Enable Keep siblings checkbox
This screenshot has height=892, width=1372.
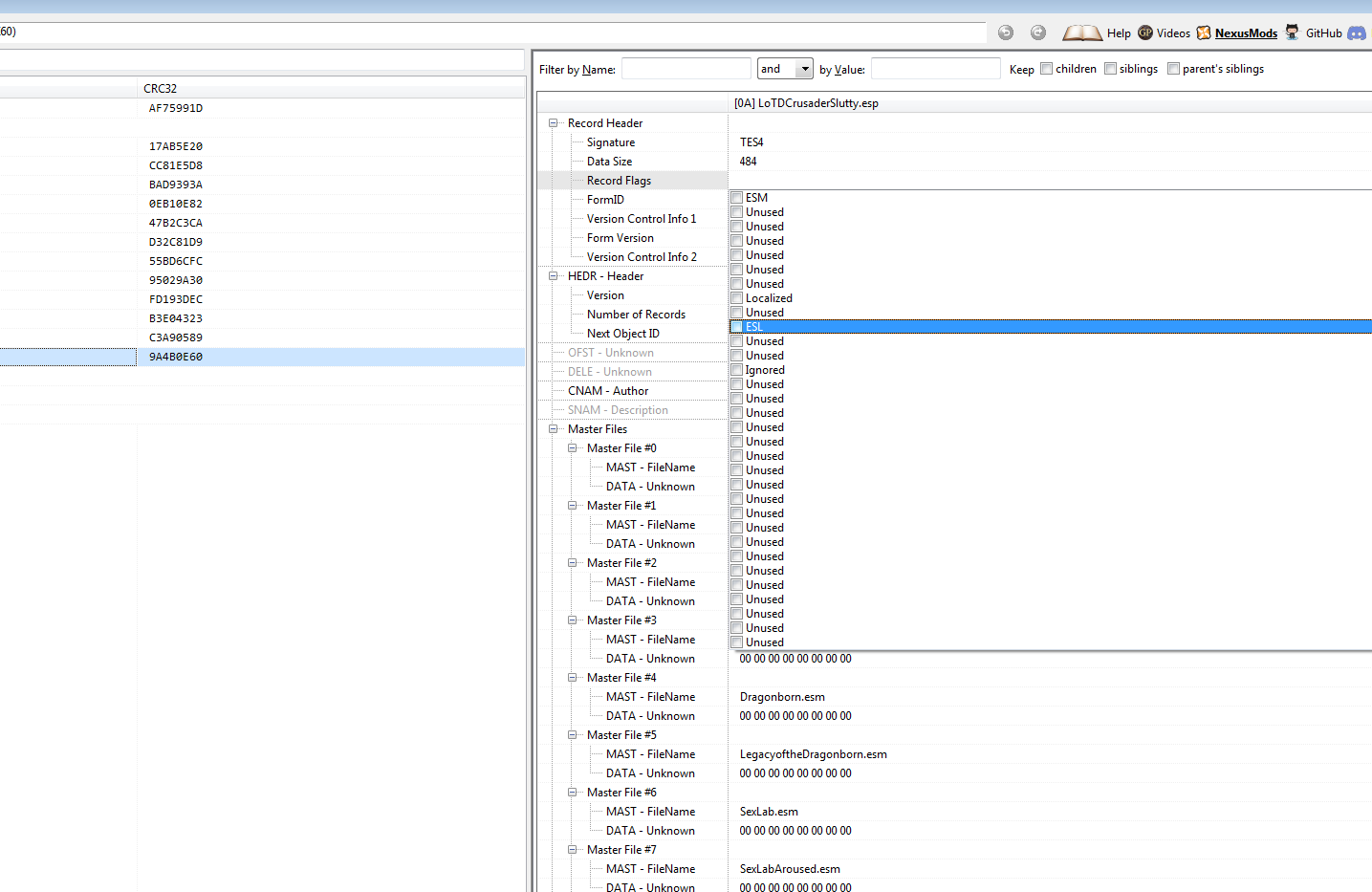tap(1110, 69)
